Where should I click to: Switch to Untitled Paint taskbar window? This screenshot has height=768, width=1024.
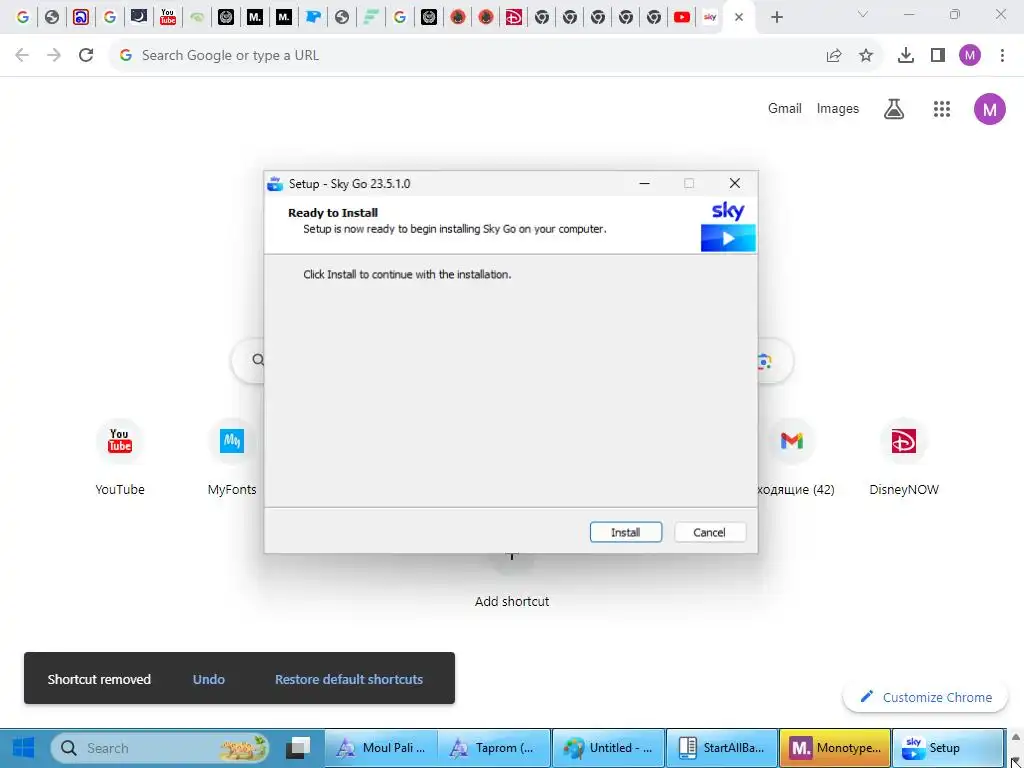pos(609,748)
